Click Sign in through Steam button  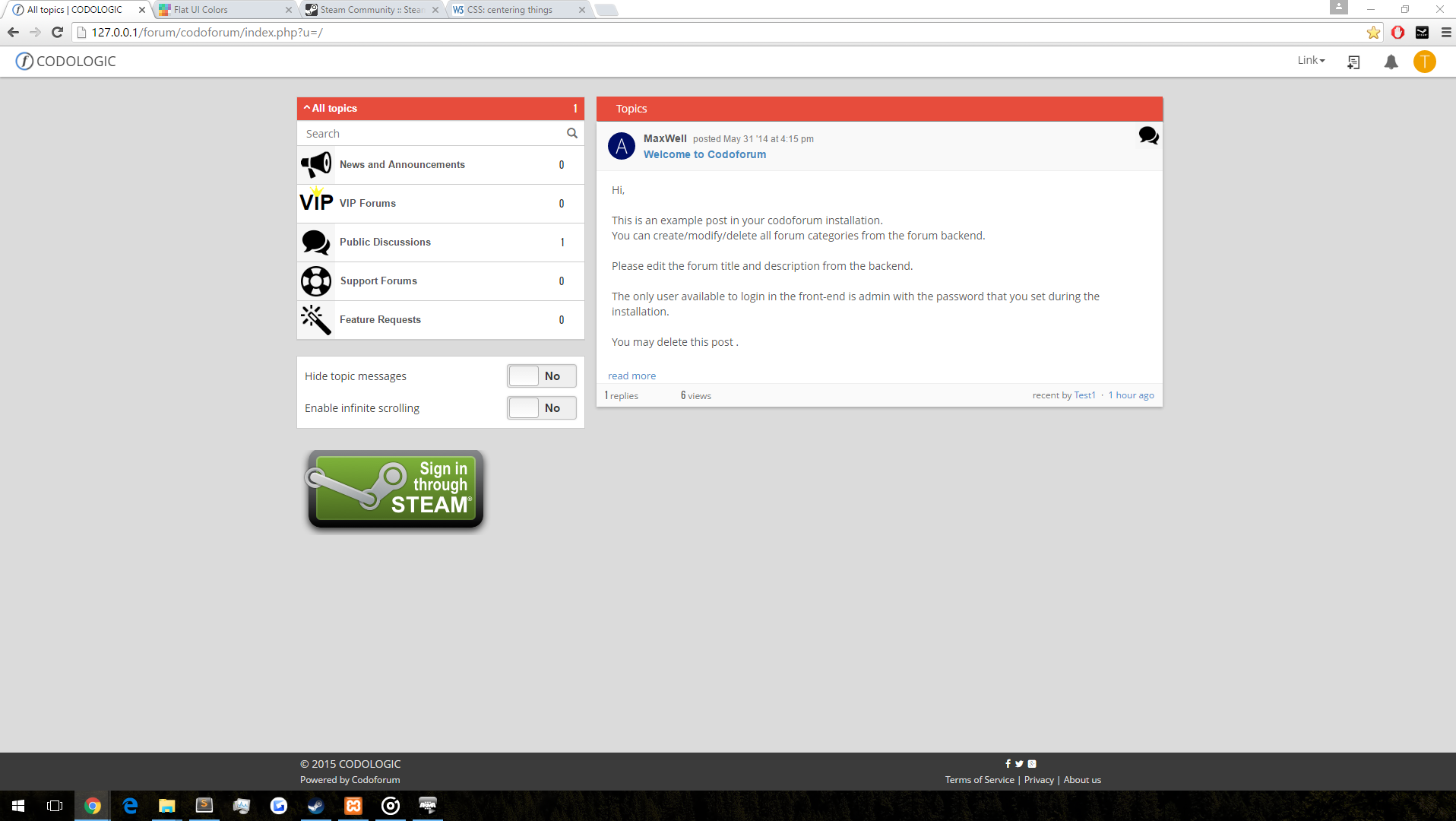tap(395, 489)
